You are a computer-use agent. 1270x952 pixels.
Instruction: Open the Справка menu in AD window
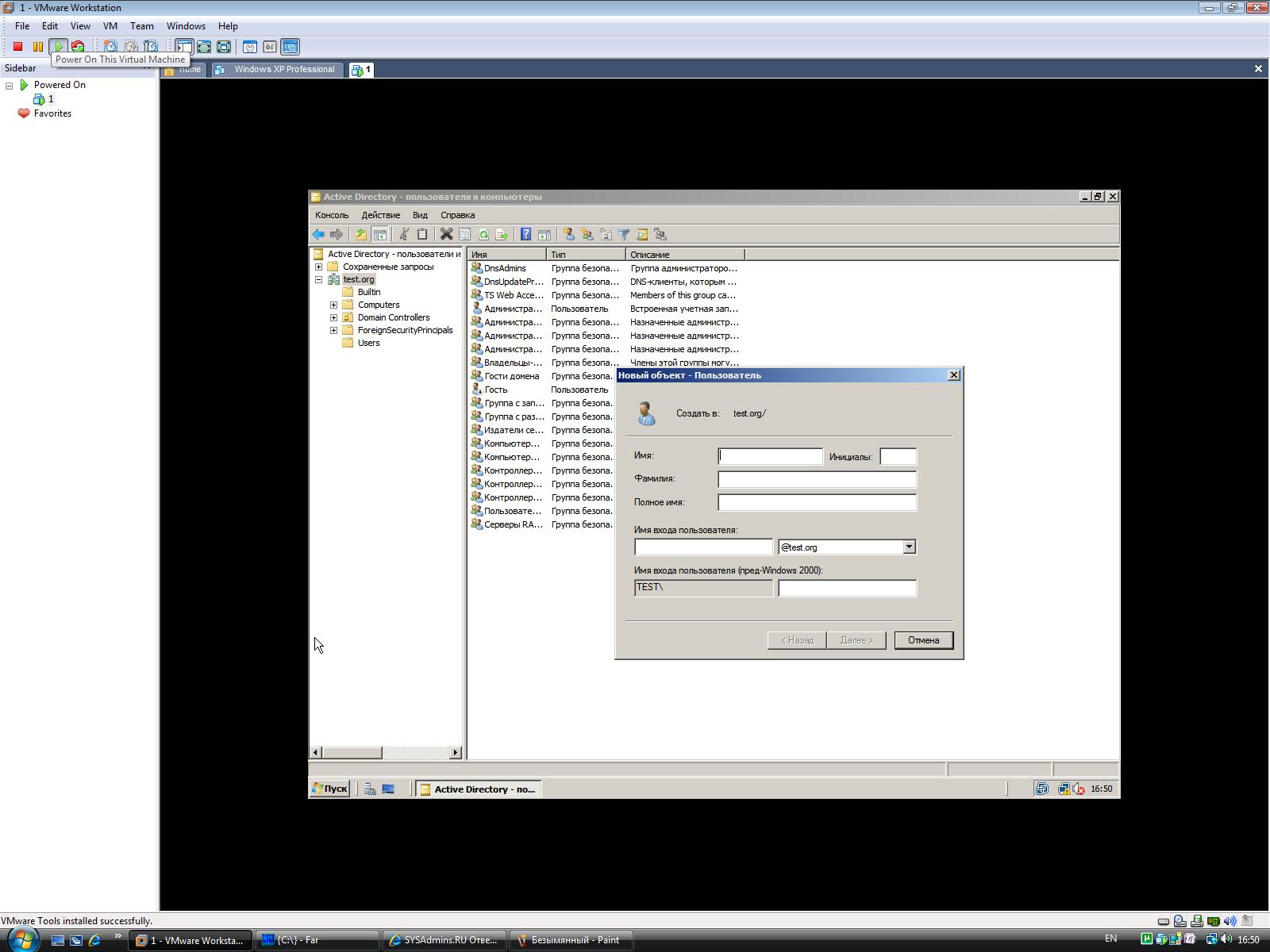click(457, 215)
